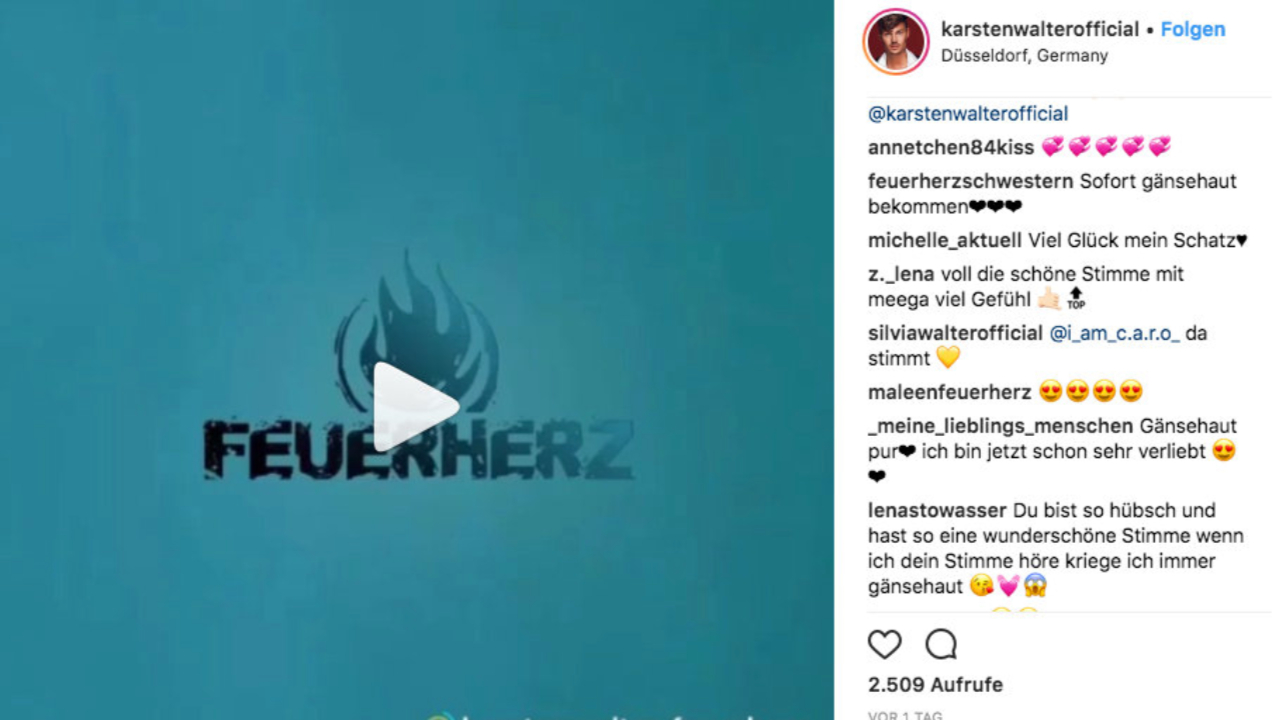Open michelle_aktuell profile
This screenshot has width=1280, height=720.
[945, 241]
